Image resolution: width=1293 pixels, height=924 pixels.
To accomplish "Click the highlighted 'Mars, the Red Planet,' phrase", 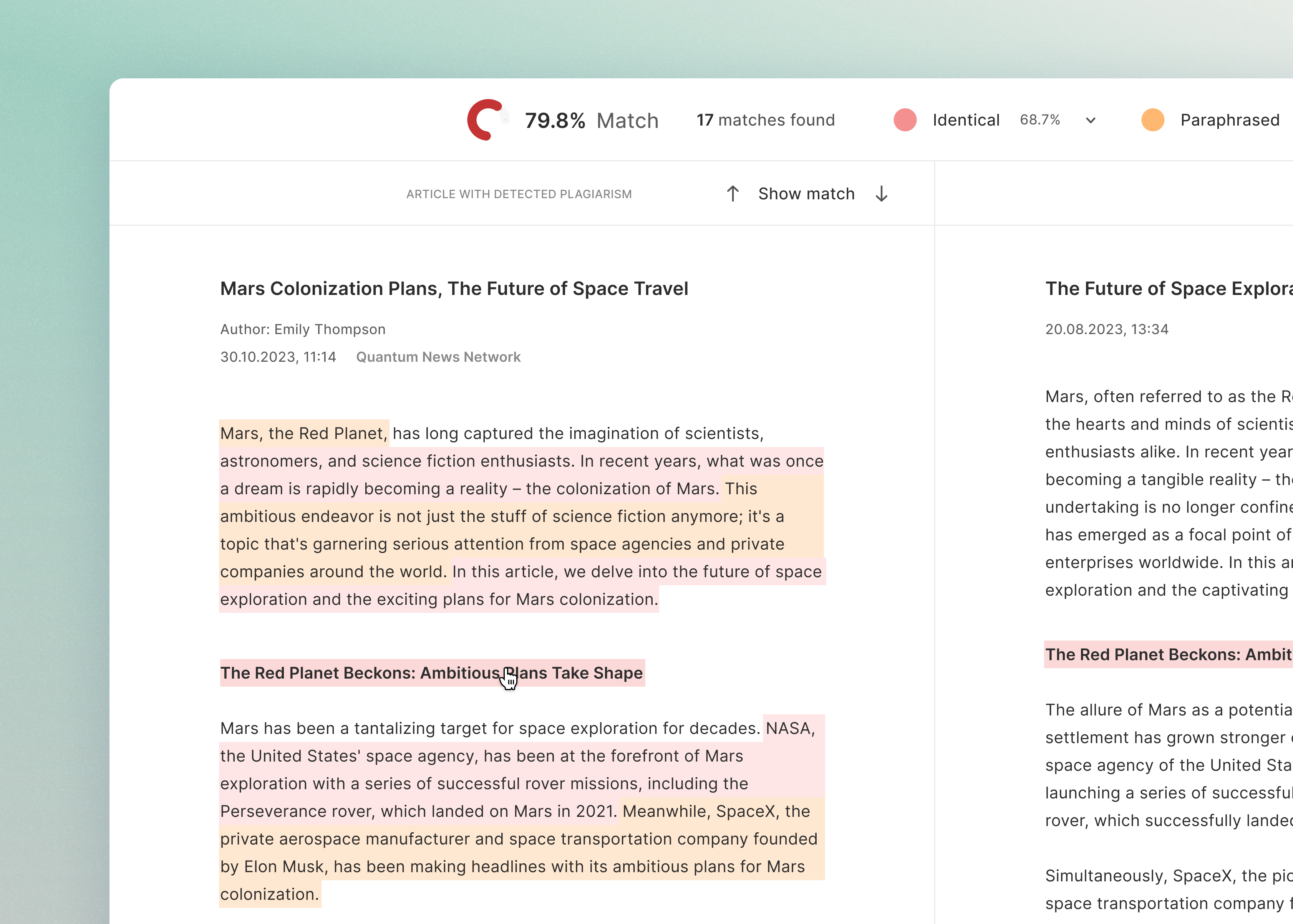I will [304, 434].
